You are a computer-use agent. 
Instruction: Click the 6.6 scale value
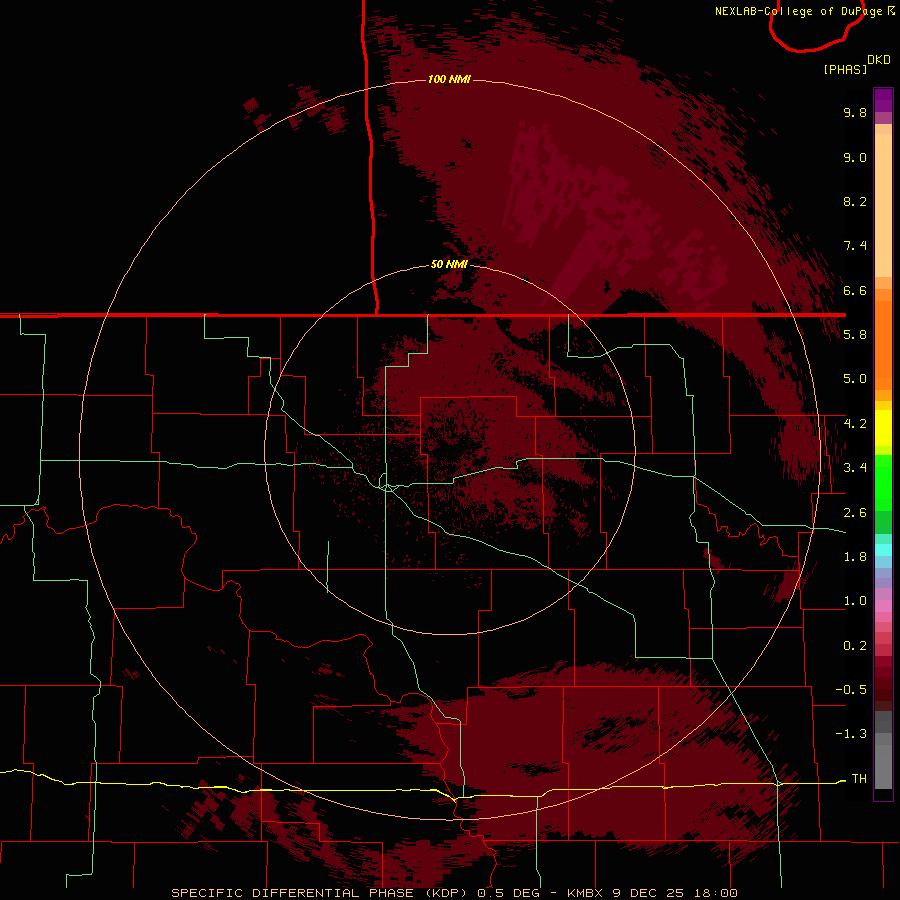(855, 290)
